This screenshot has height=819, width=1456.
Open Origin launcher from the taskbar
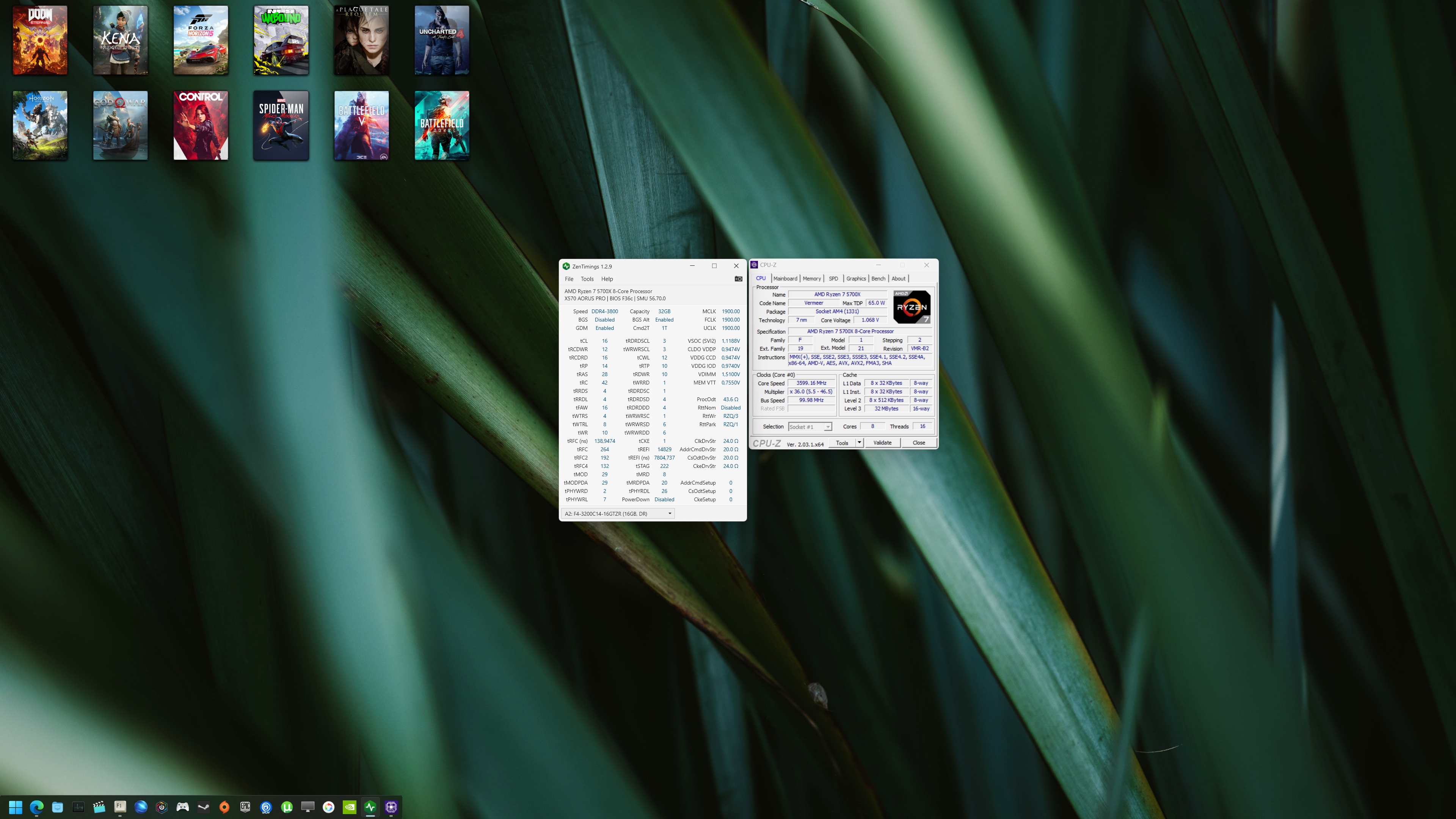pyautogui.click(x=224, y=807)
